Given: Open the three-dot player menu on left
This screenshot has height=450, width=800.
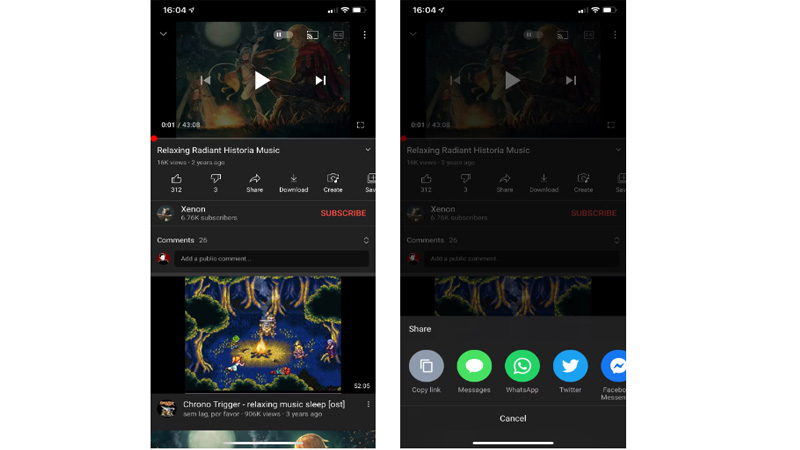Looking at the screenshot, I should pyautogui.click(x=364, y=35).
